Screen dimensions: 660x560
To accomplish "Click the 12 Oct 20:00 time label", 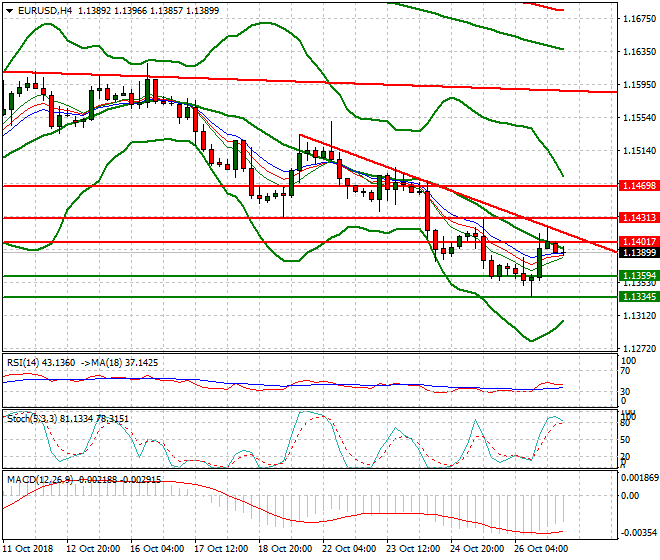I will (x=93, y=549).
